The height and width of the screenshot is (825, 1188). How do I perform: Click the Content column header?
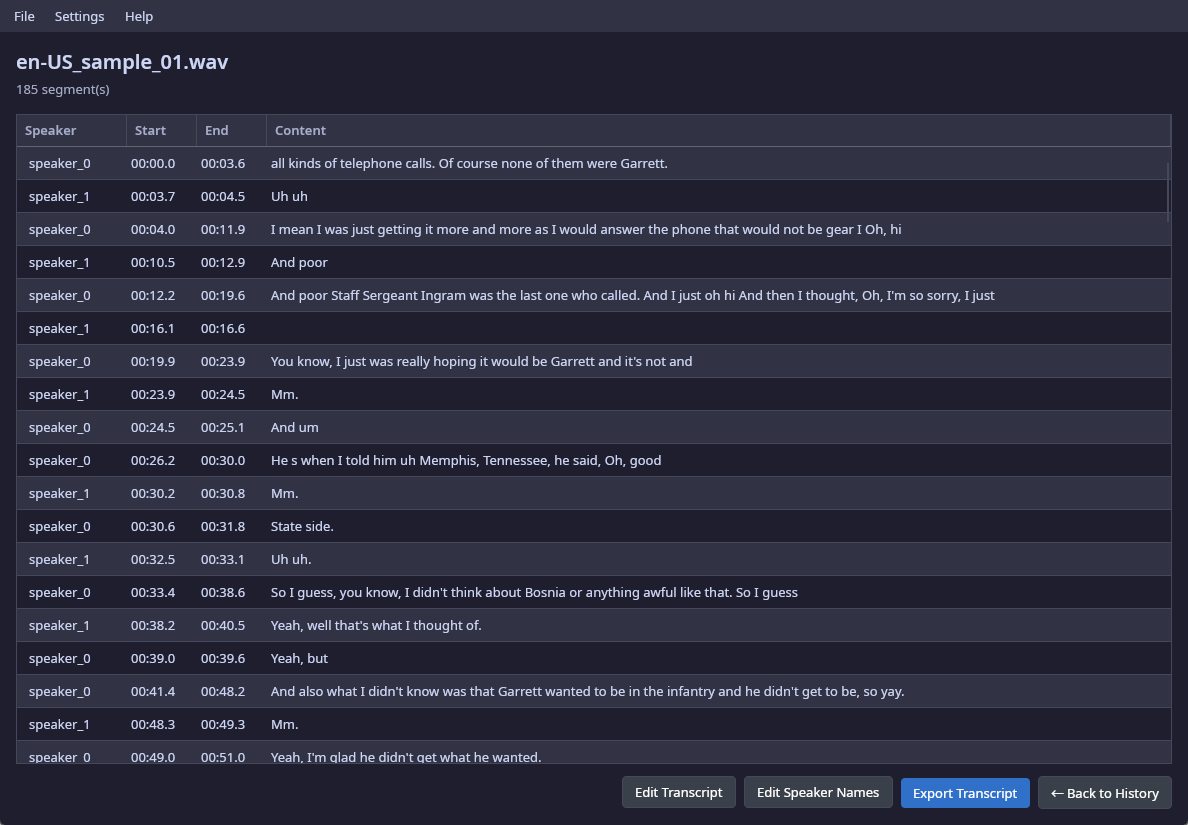(x=718, y=130)
